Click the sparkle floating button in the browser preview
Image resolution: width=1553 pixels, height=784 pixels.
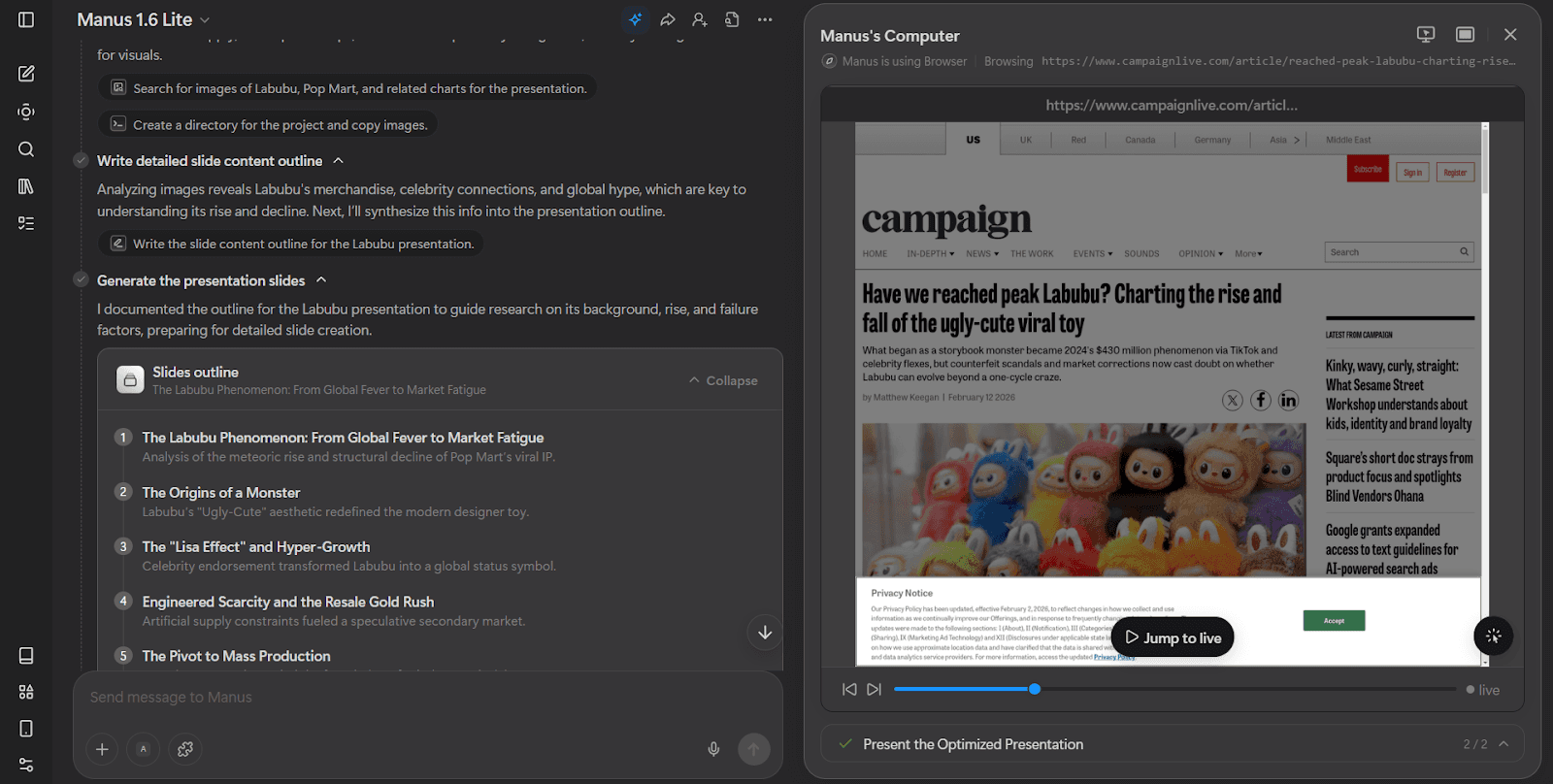coord(1493,637)
